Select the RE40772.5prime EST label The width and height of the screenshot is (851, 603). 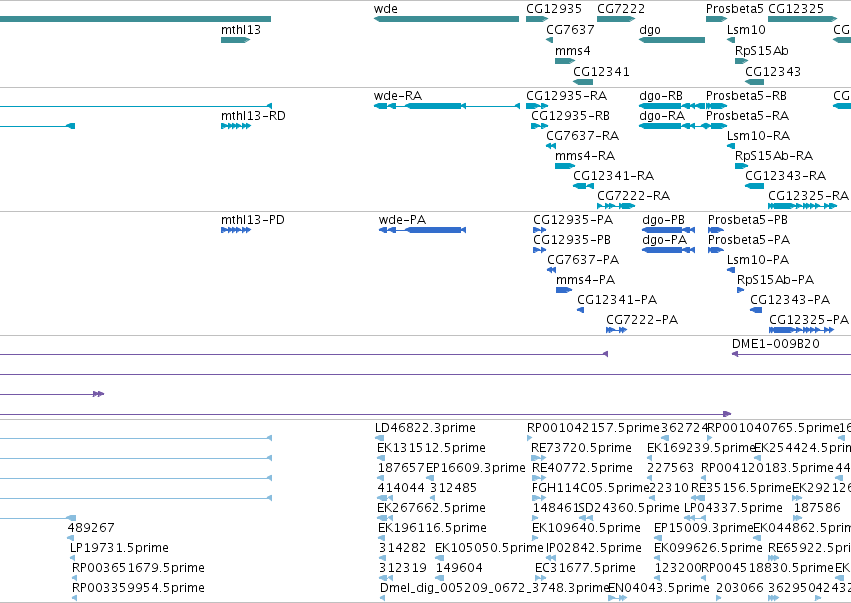click(x=582, y=468)
